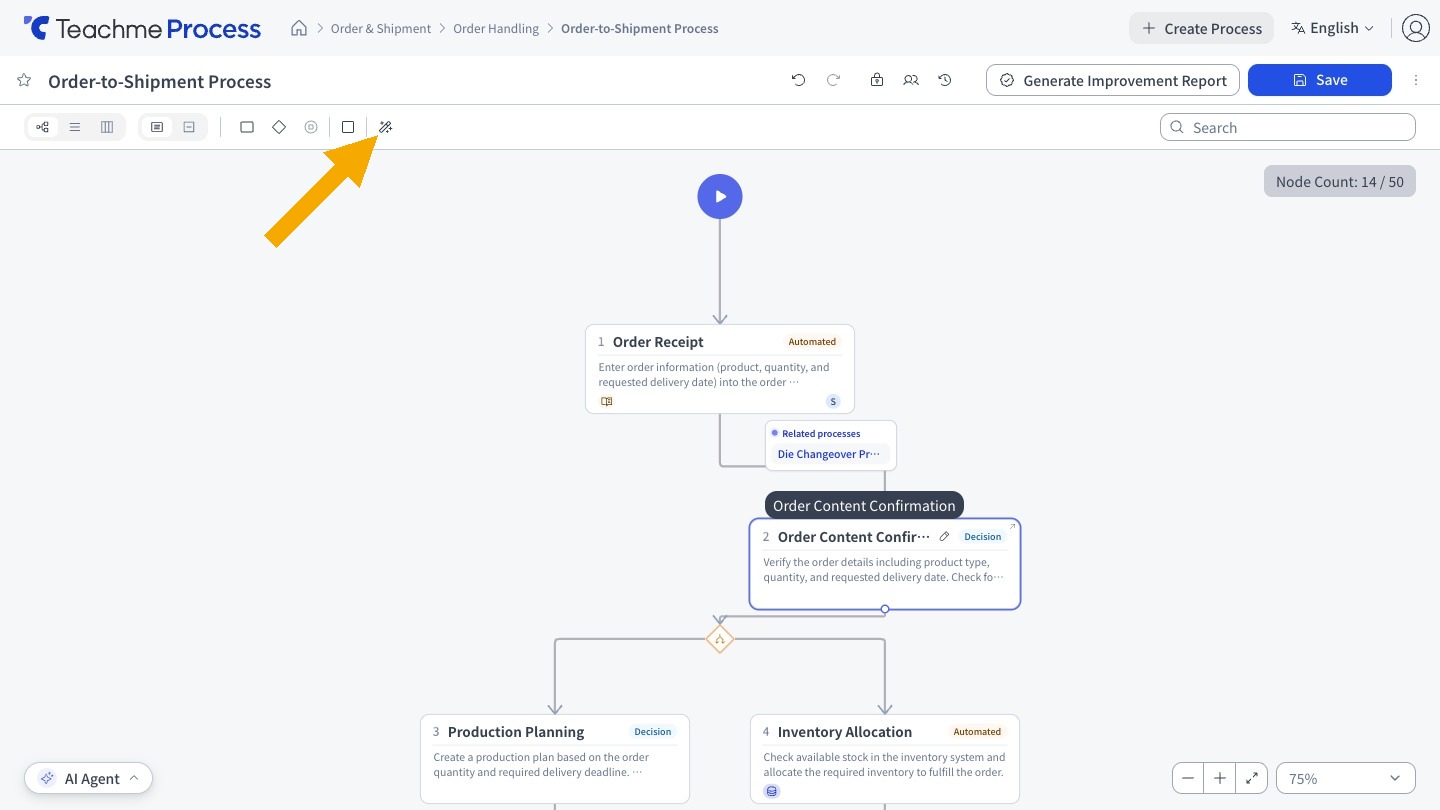
Task: Expand the AI Agent panel
Action: pyautogui.click(x=89, y=778)
